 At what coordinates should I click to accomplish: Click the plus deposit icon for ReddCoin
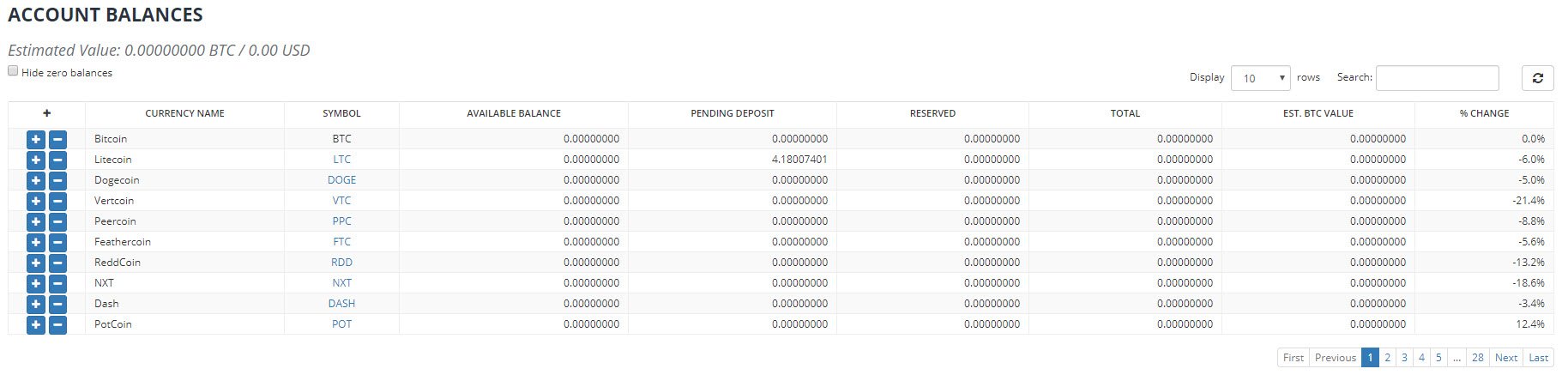point(36,263)
